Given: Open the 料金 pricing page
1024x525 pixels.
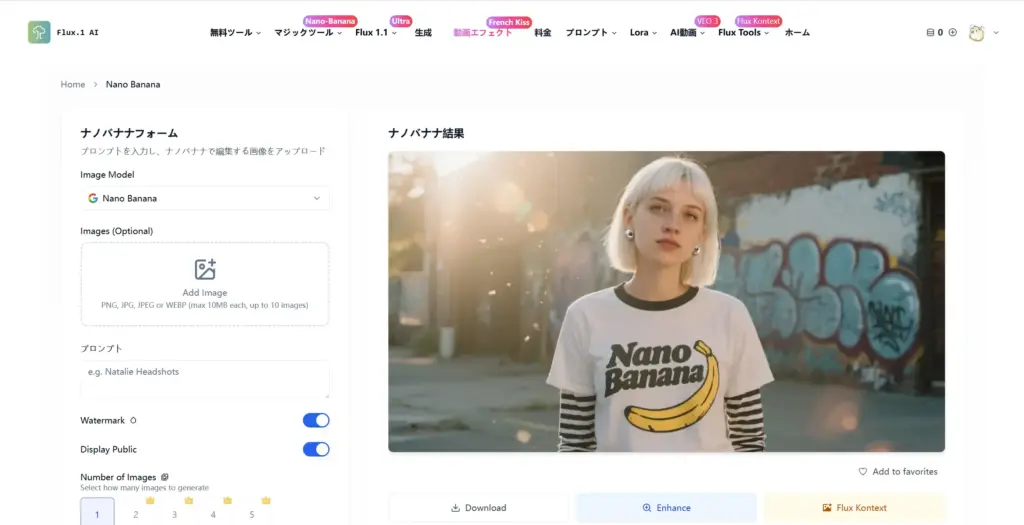Looking at the screenshot, I should tap(543, 33).
